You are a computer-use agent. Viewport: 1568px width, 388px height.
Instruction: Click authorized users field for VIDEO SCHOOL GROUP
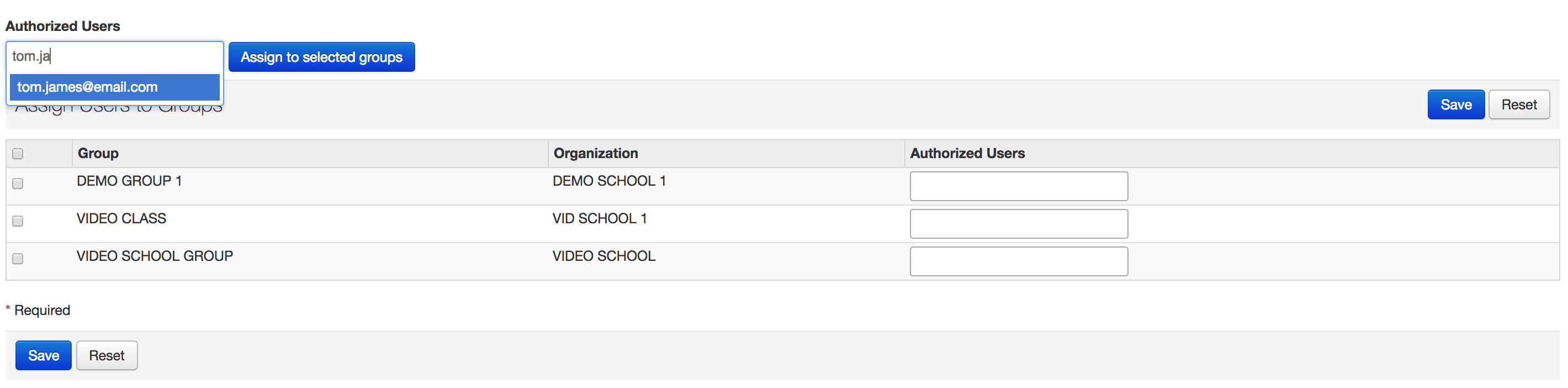click(1018, 261)
